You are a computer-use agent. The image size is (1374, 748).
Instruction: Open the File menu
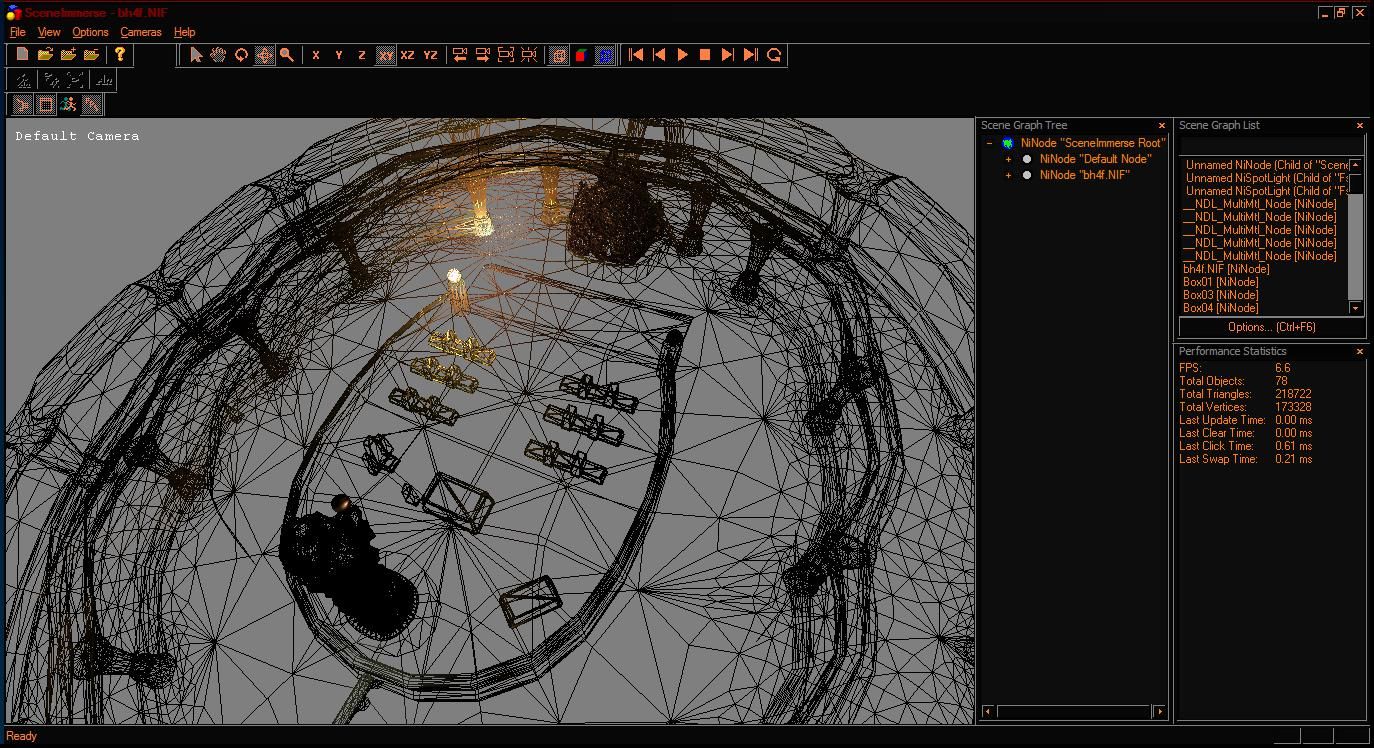(17, 32)
